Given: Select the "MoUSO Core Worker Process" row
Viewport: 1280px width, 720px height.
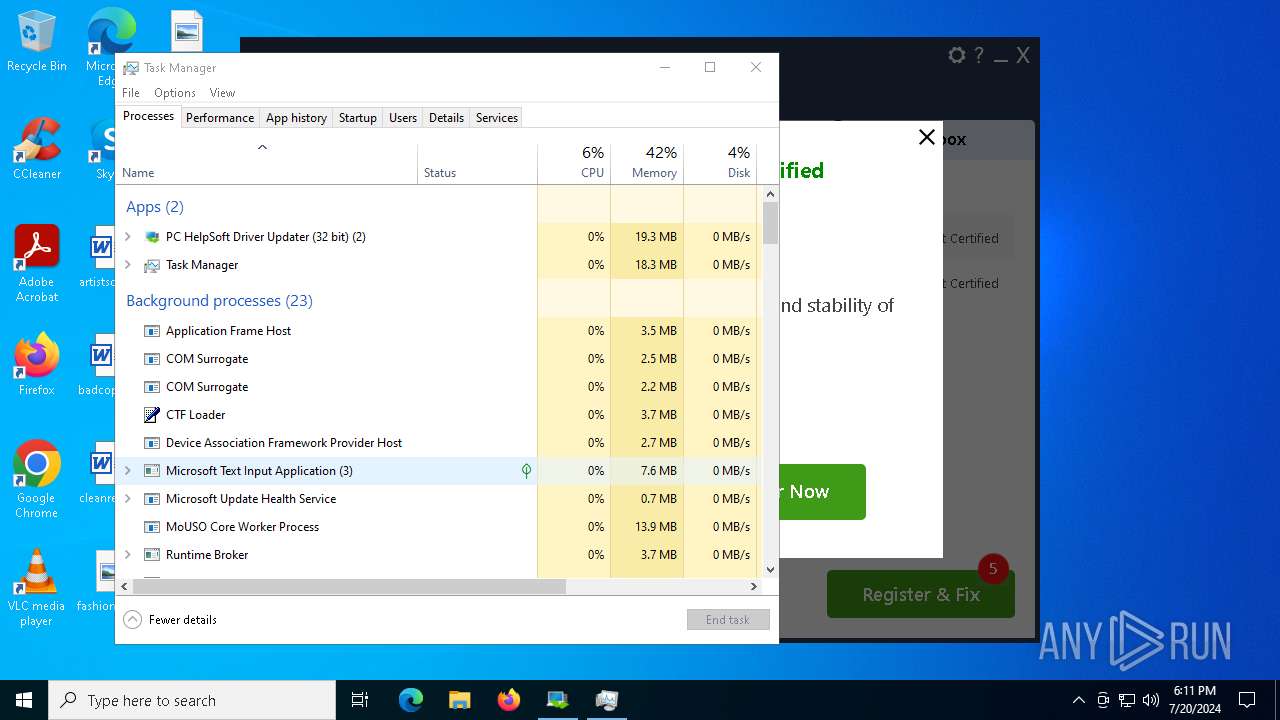Looking at the screenshot, I should [439, 527].
